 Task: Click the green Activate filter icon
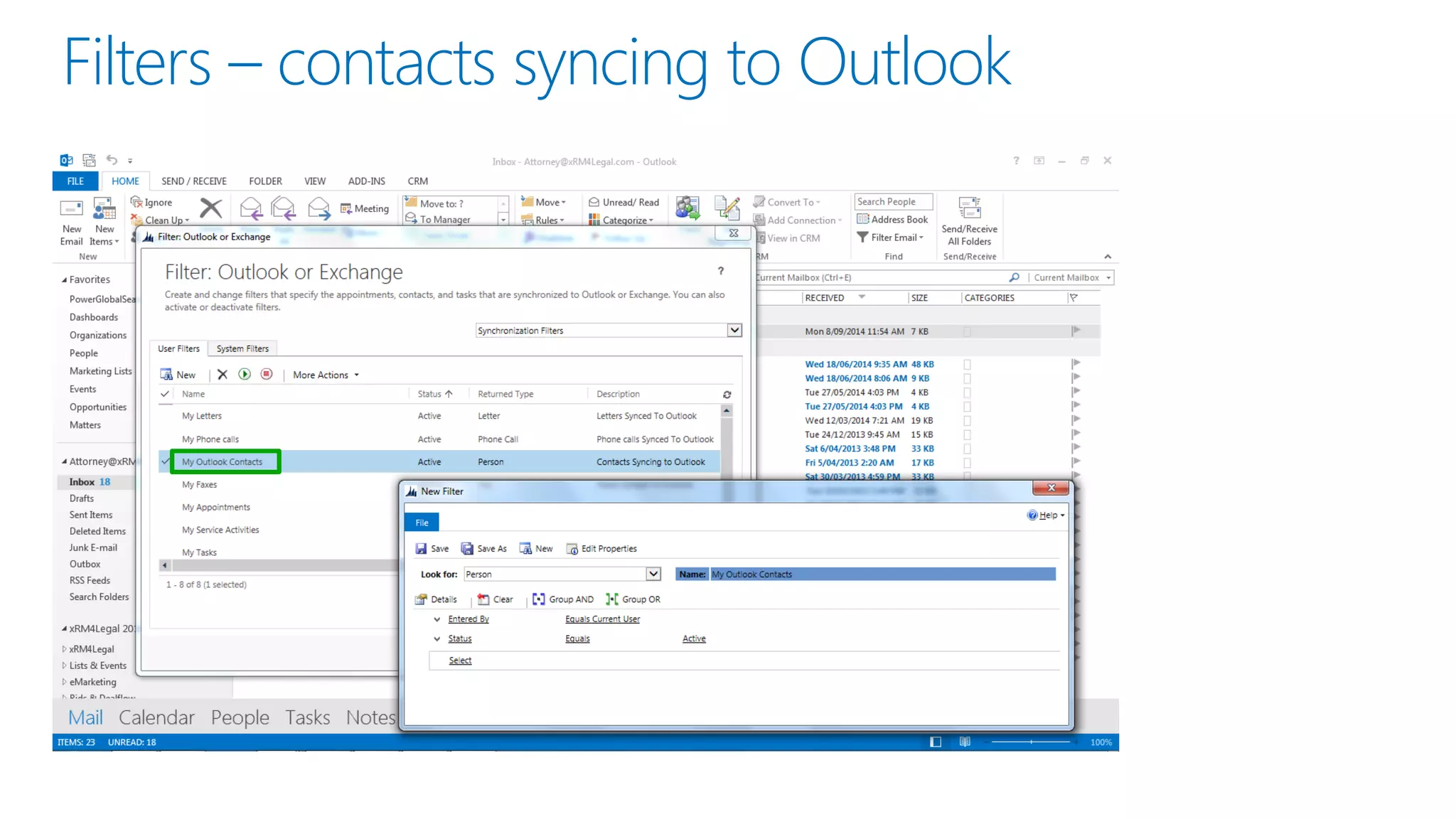(245, 374)
